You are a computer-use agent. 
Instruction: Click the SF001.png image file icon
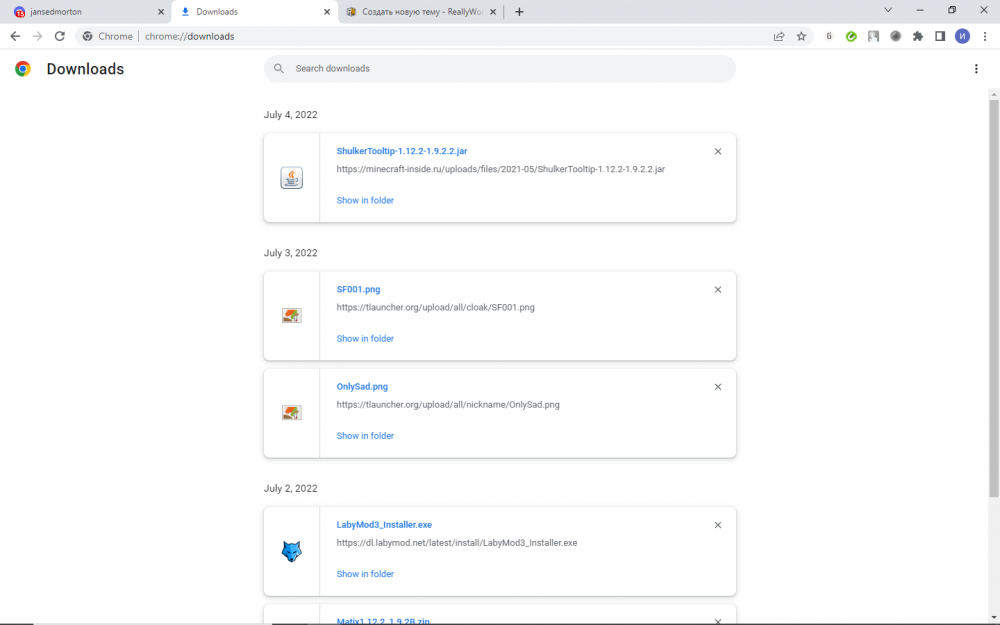[291, 316]
